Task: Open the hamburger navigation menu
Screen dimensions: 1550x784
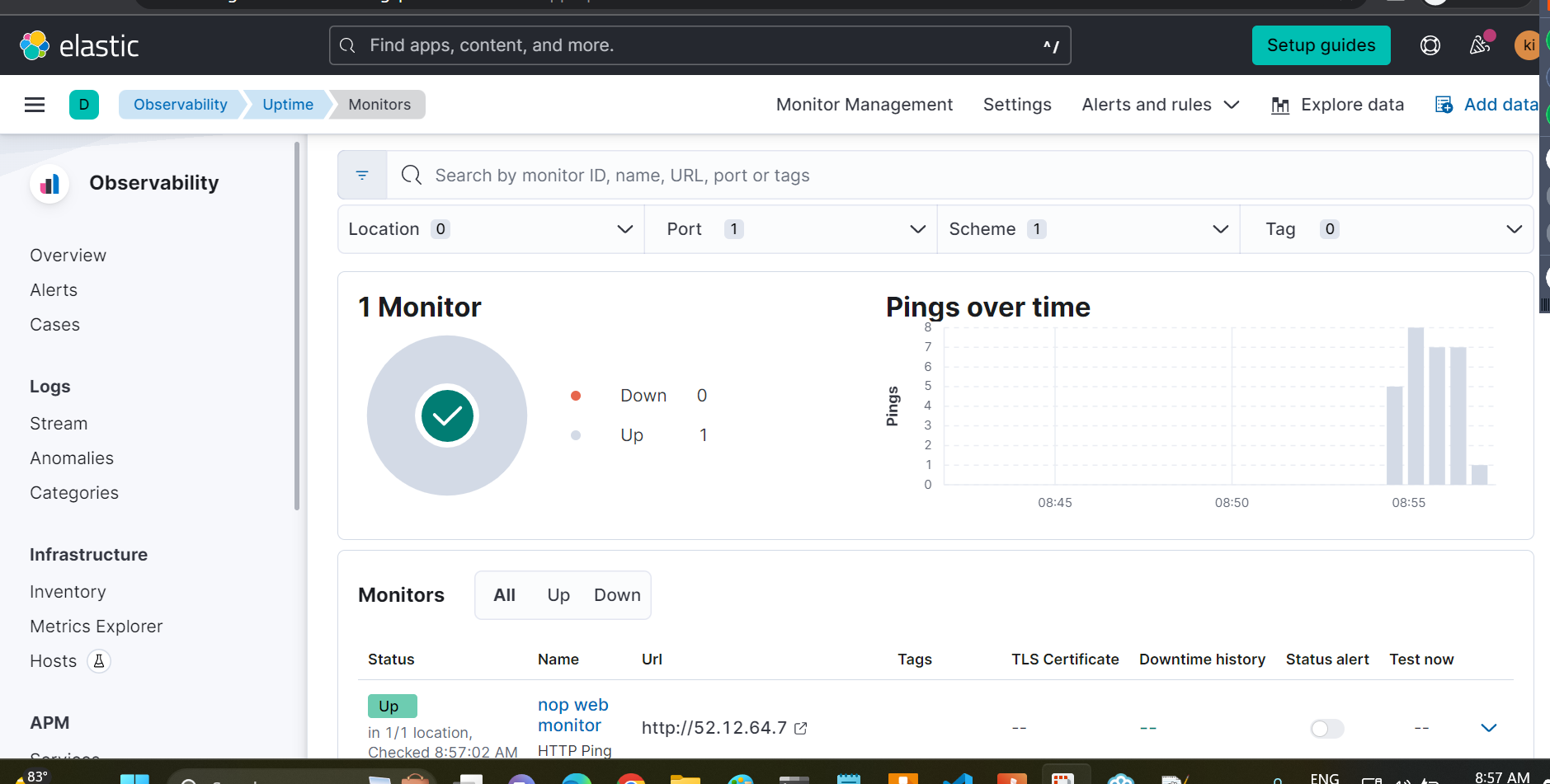Action: 35,105
